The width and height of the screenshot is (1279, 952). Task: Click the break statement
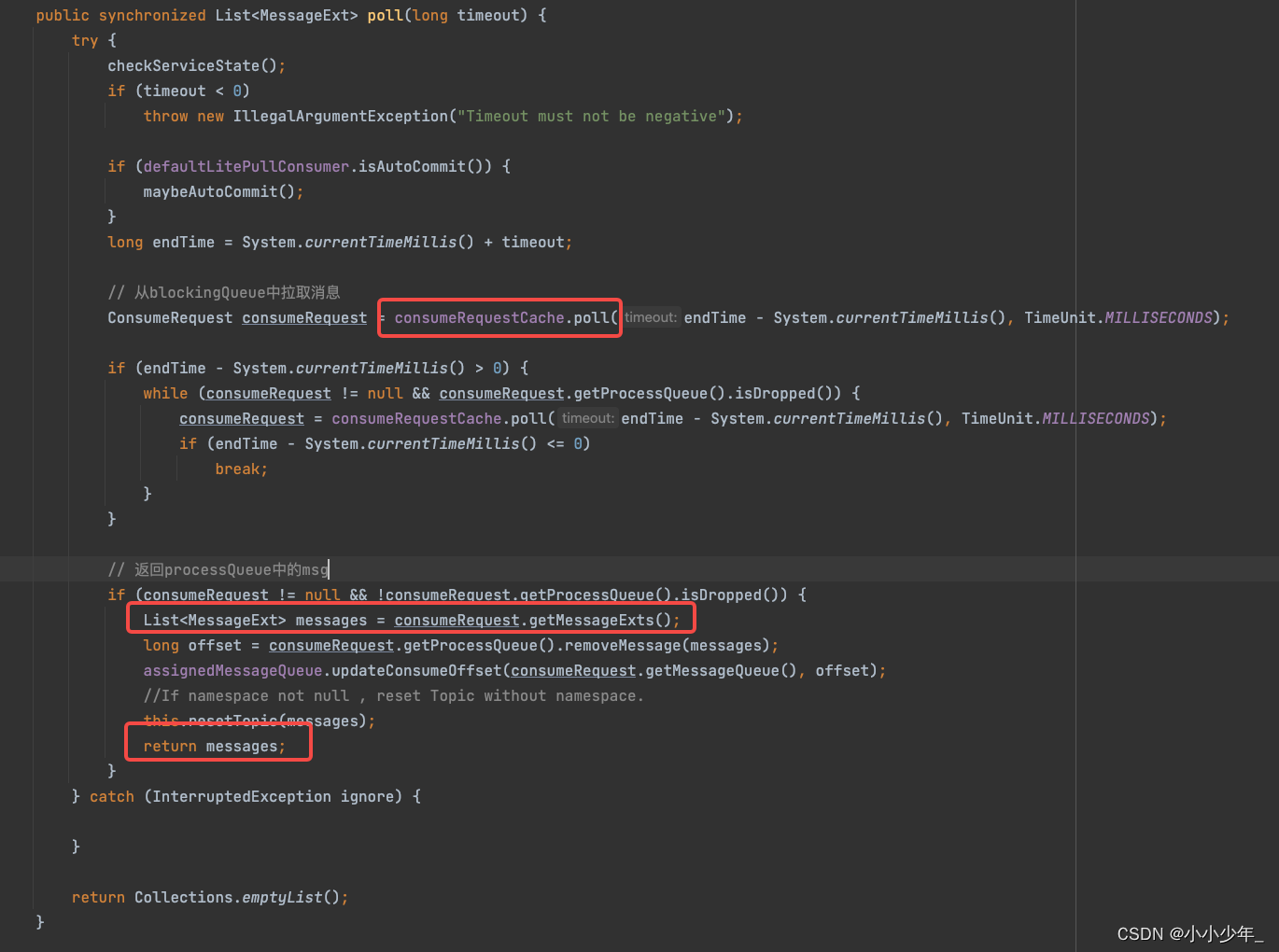(242, 469)
